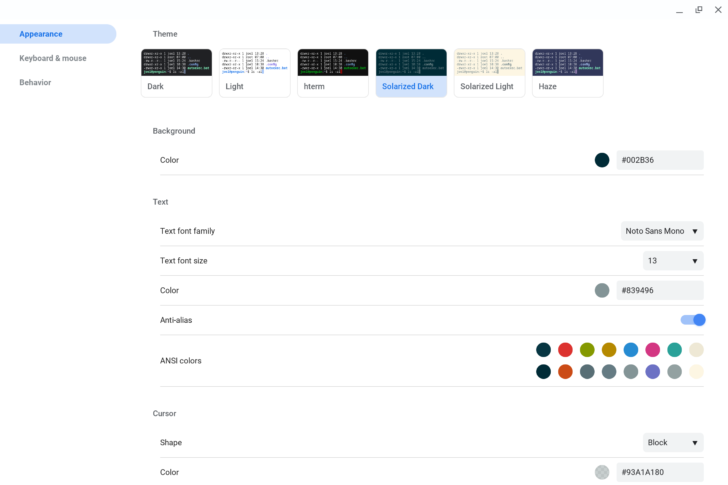
Task: Toggle the Anti-alias switch
Action: click(693, 320)
